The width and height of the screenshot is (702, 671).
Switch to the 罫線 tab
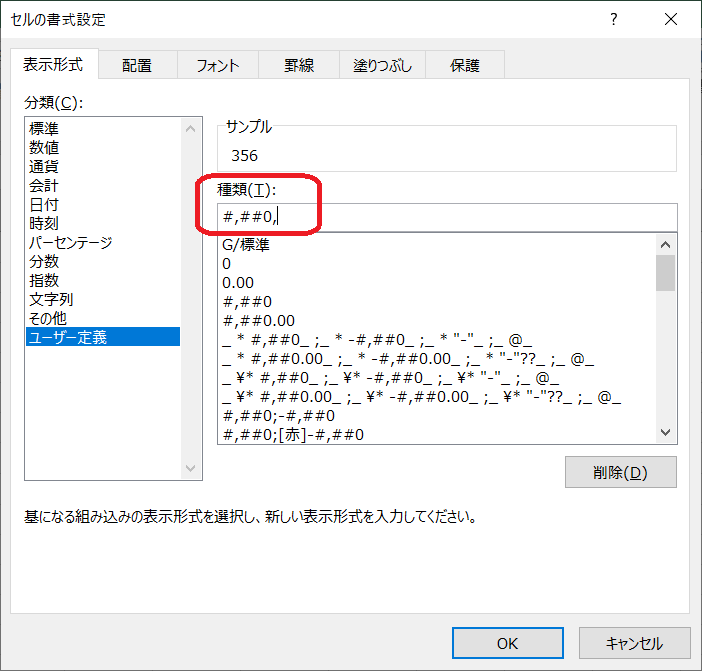click(298, 66)
